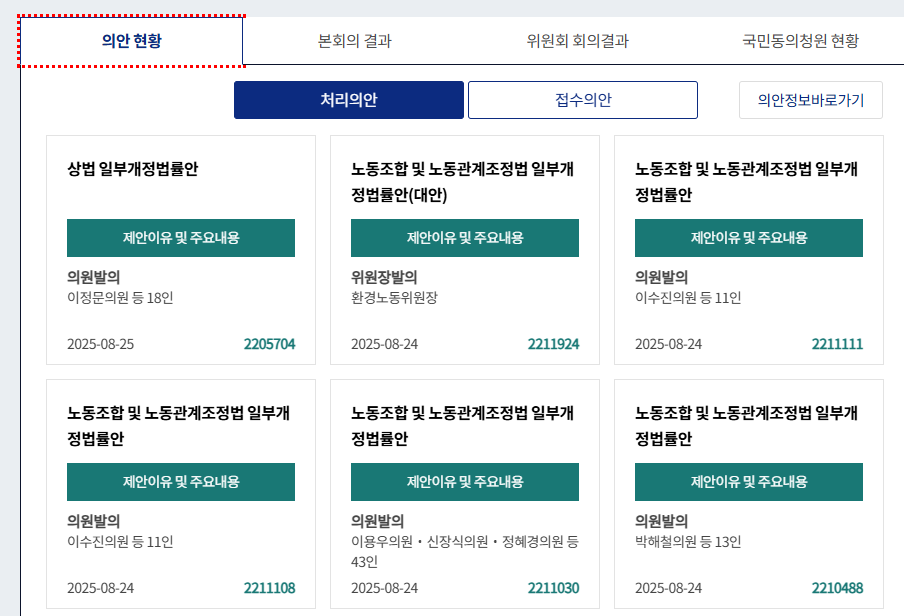View 제안이유 및 주요내용 for 상법 일부개정법률안
Screen dimensions: 904x616
(x=181, y=238)
